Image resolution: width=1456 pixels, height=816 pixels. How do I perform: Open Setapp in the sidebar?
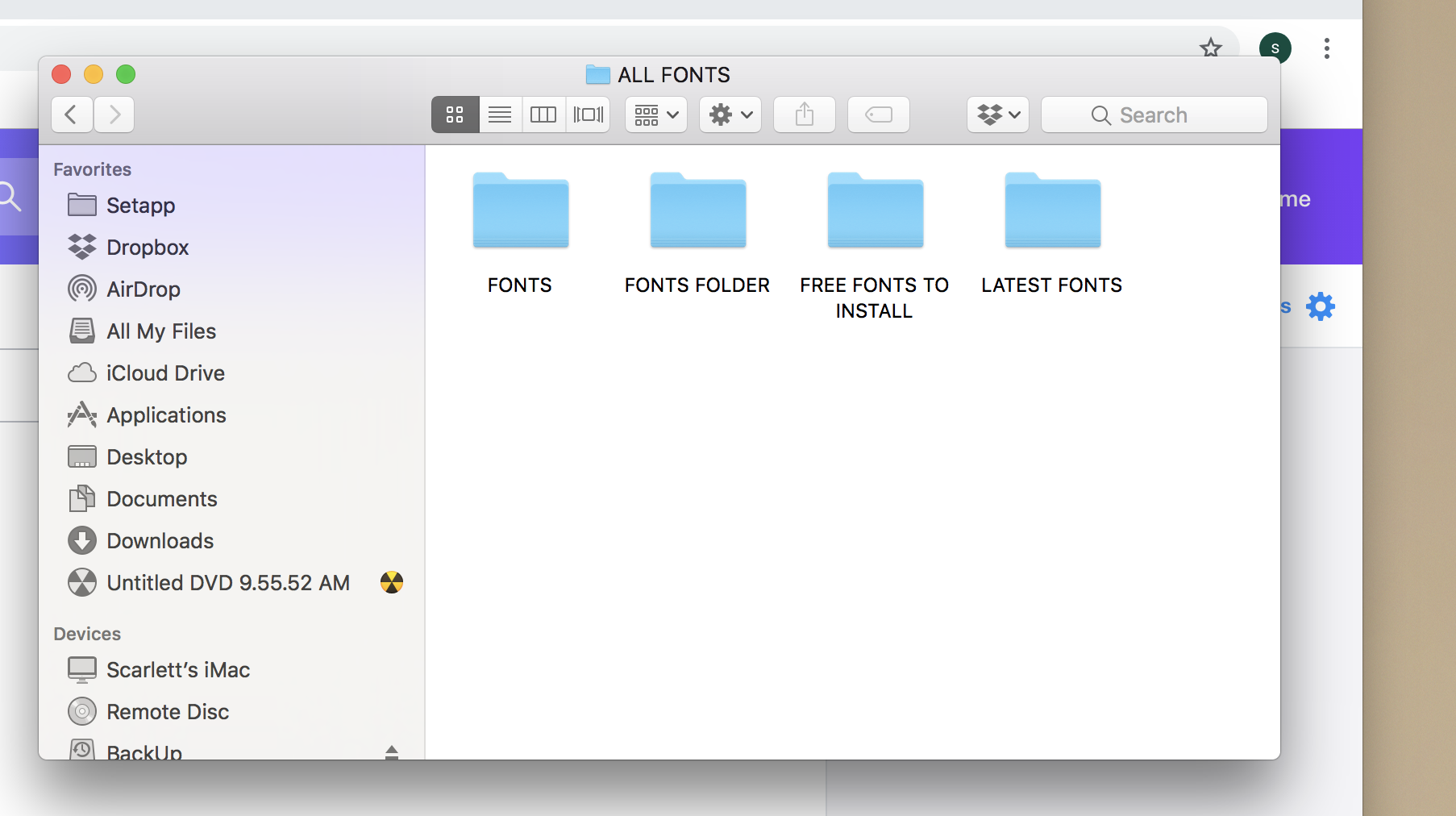click(x=232, y=206)
